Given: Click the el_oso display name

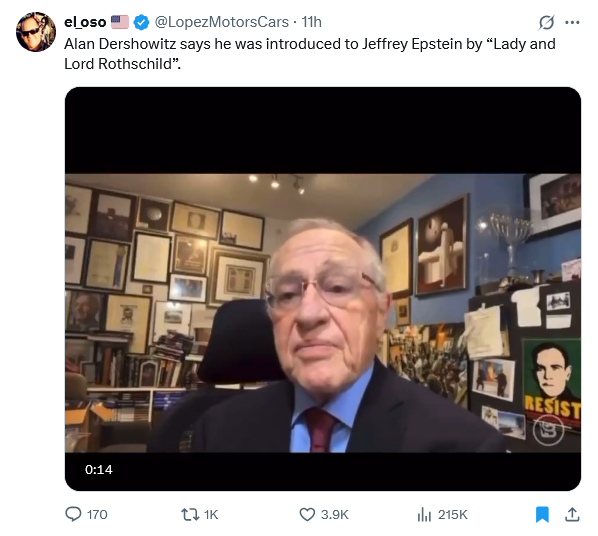Looking at the screenshot, I should point(85,22).
